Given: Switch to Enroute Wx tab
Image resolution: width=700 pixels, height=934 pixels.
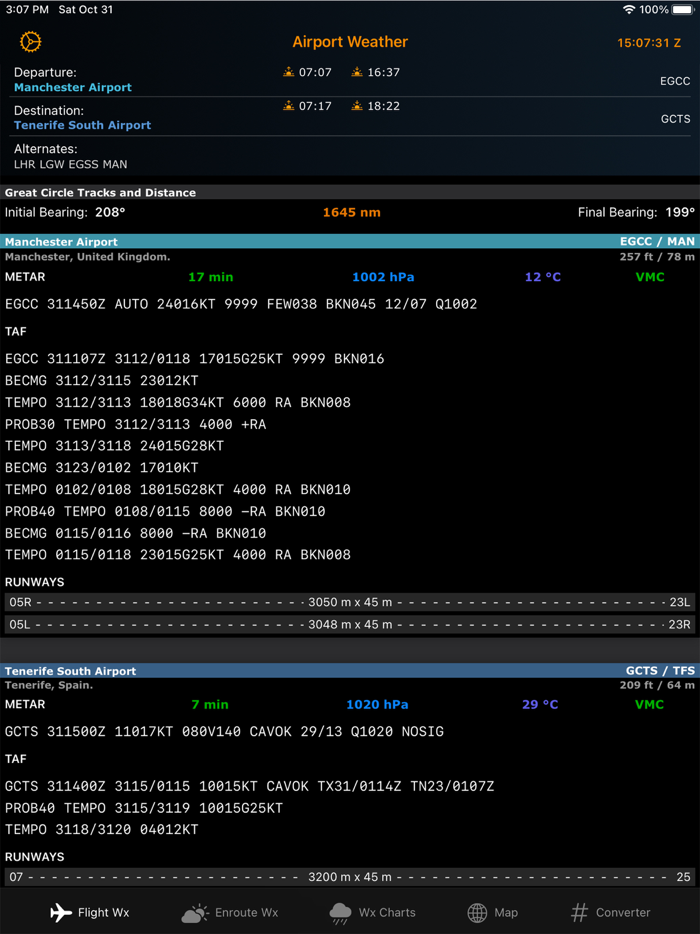Looking at the screenshot, I should [230, 912].
